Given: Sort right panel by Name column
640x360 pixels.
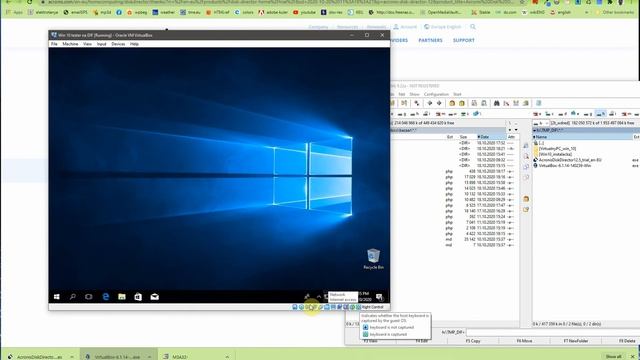Looking at the screenshot, I should coord(583,137).
